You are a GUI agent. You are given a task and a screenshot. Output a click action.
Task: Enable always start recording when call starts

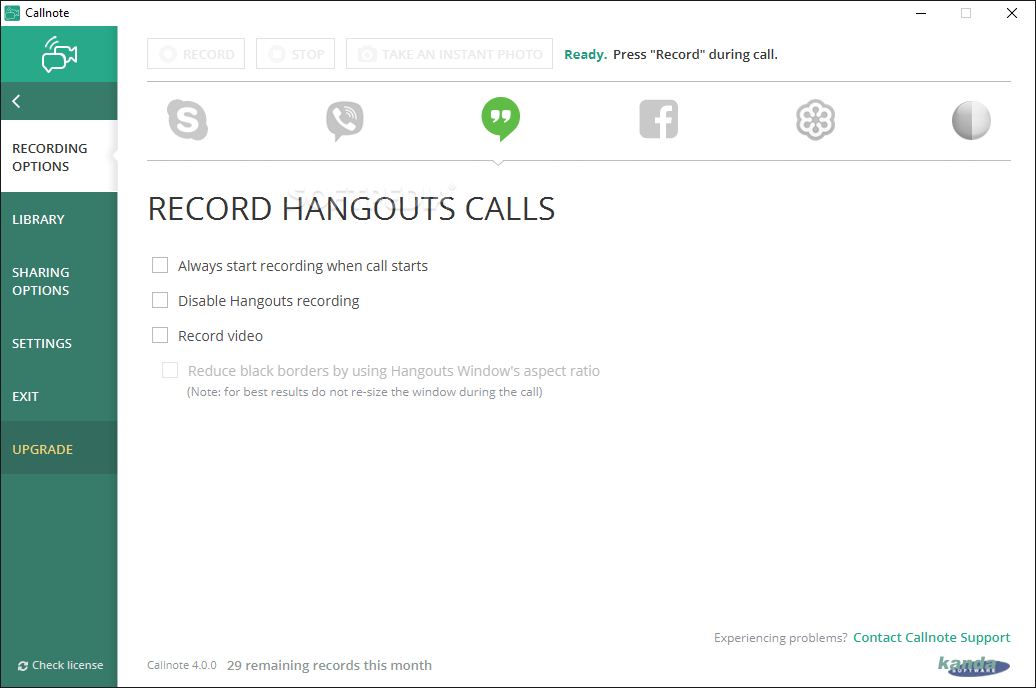[160, 265]
